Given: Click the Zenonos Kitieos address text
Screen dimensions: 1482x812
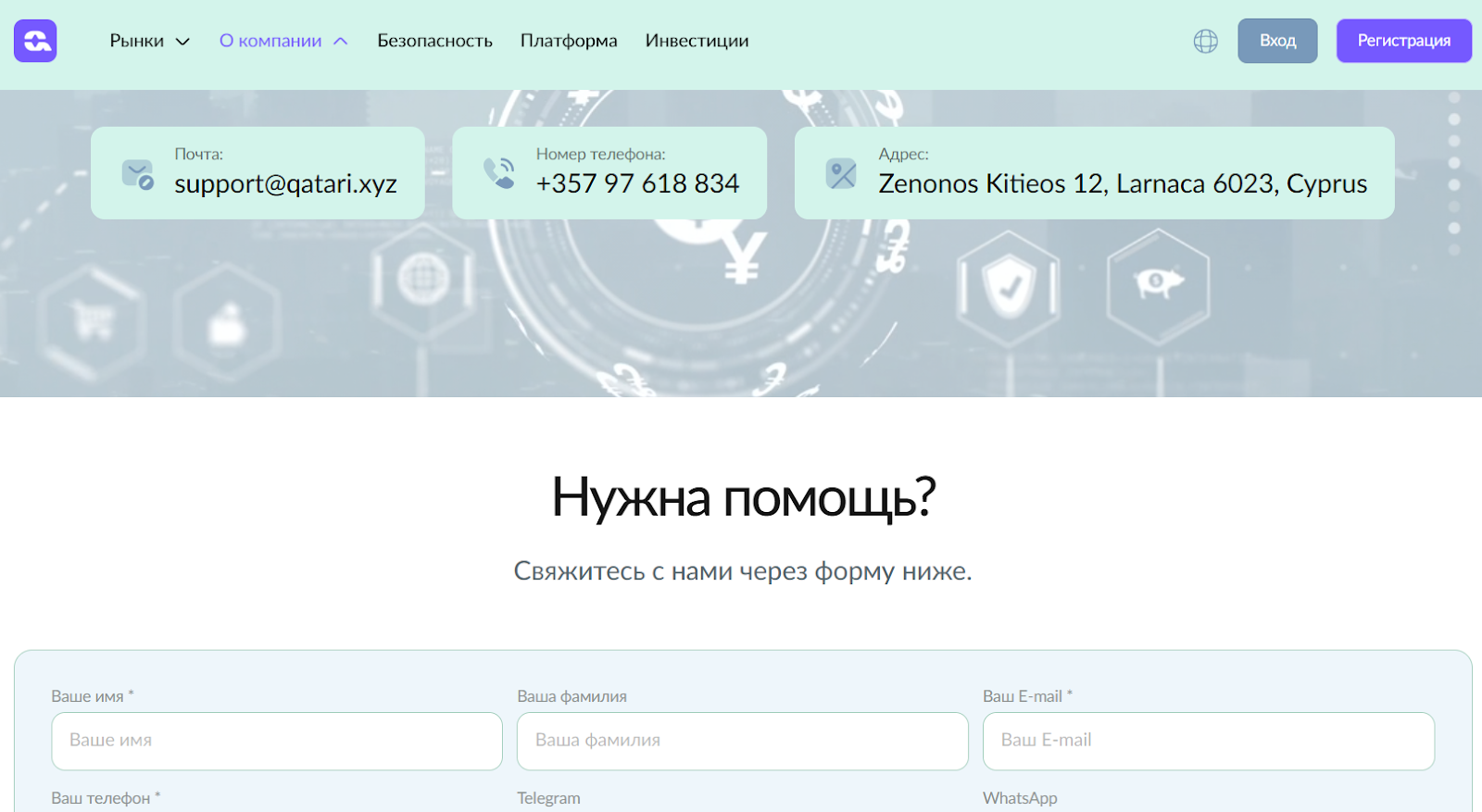Looking at the screenshot, I should coord(1123,183).
